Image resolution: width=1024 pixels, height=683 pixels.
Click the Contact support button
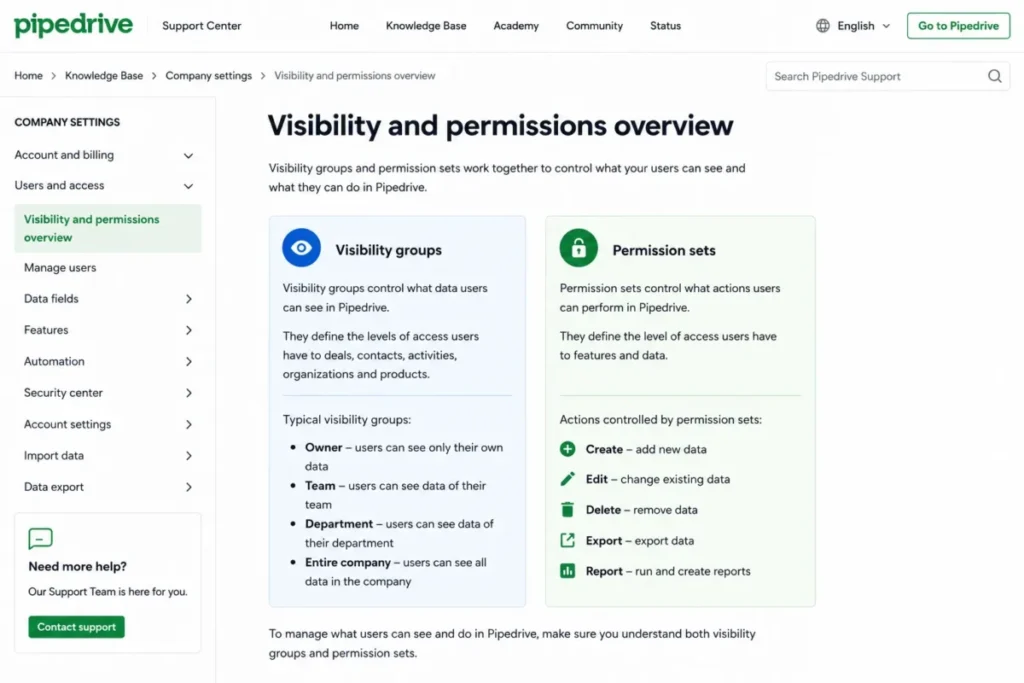click(x=76, y=627)
